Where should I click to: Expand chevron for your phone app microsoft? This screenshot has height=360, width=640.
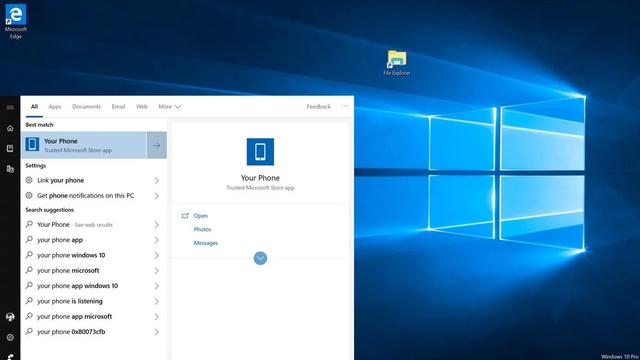point(156,316)
